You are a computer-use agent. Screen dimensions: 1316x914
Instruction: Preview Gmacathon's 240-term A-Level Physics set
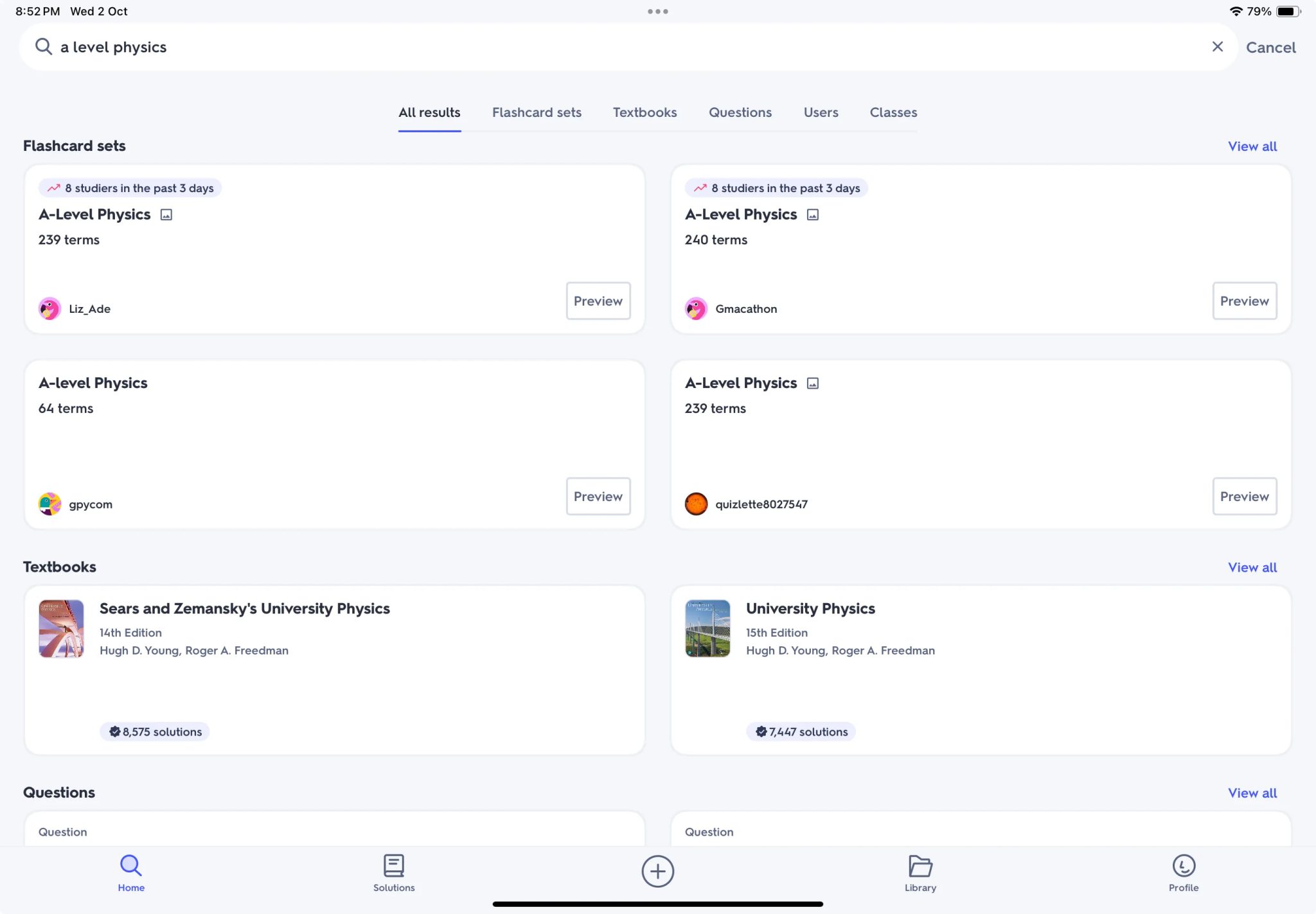pos(1244,301)
